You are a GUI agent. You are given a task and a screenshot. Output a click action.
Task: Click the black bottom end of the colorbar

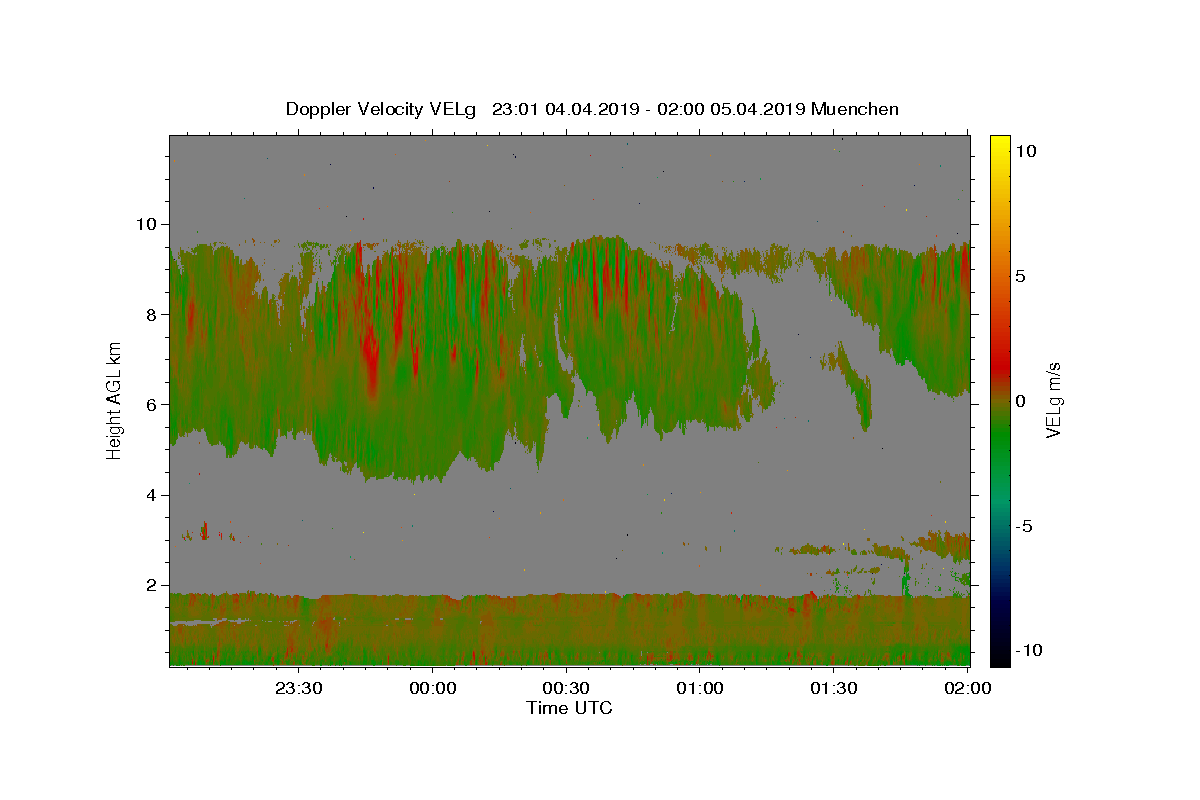tap(999, 659)
